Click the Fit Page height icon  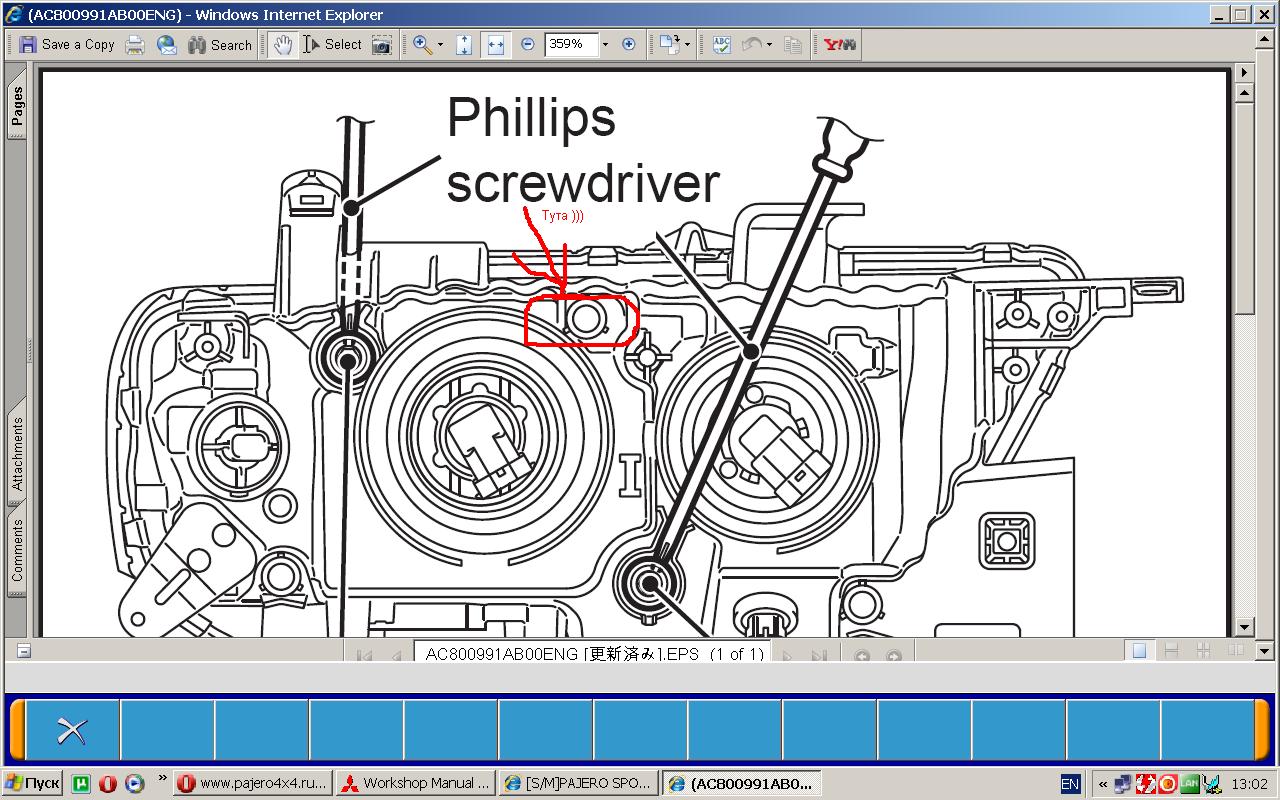click(x=464, y=44)
